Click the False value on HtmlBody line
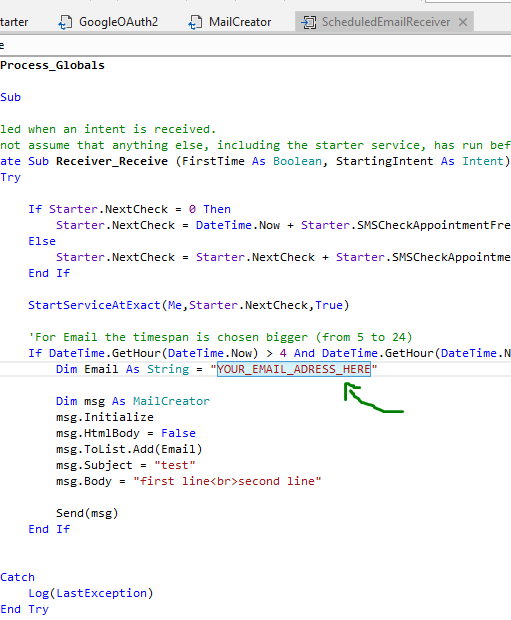This screenshot has height=620, width=511. (x=178, y=433)
